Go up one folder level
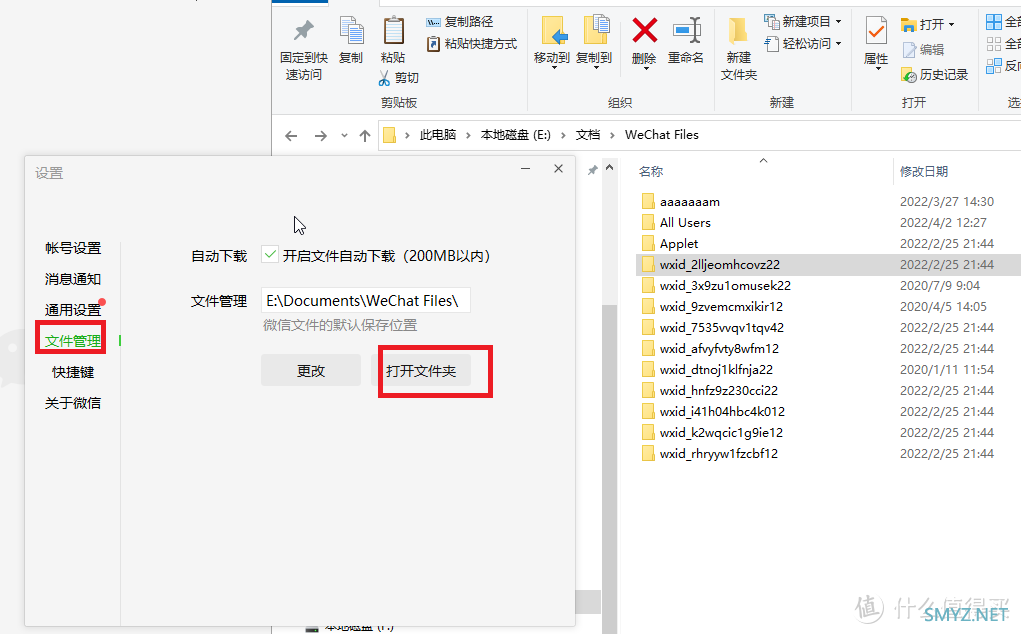1021x634 pixels. [x=365, y=135]
